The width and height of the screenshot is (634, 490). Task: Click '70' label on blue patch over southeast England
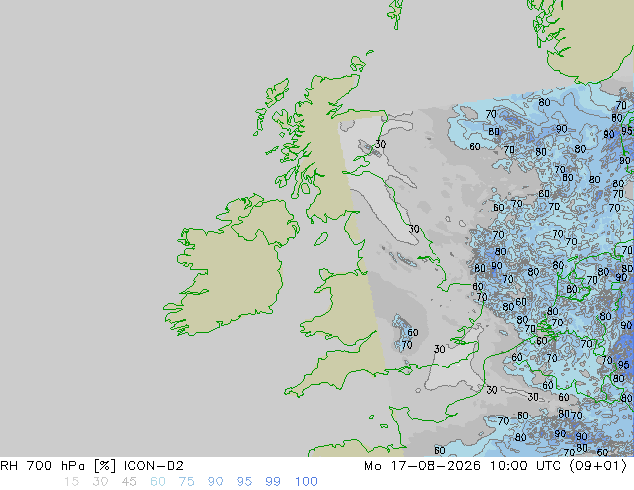[407, 345]
